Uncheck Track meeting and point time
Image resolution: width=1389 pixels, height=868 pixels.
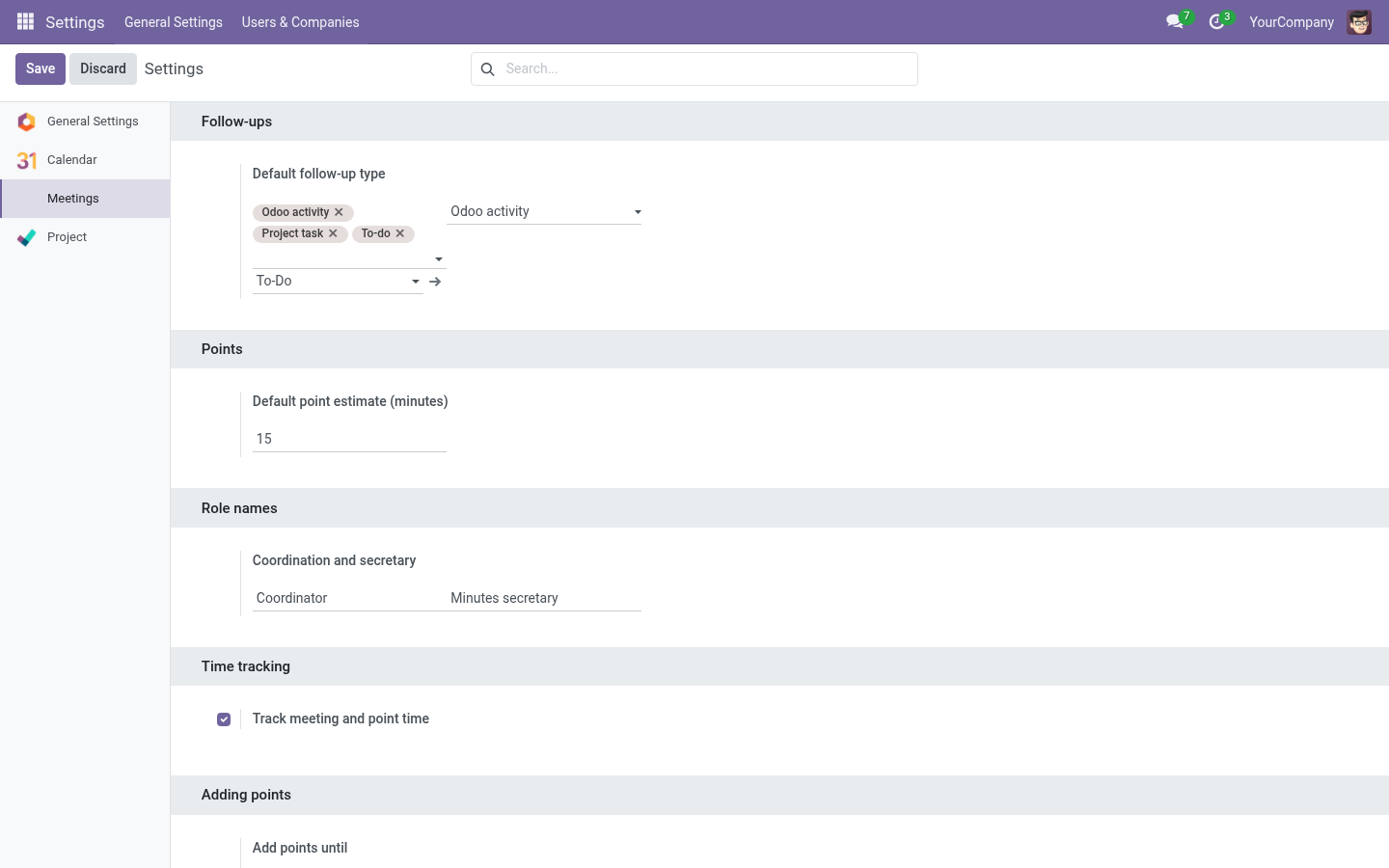(224, 719)
